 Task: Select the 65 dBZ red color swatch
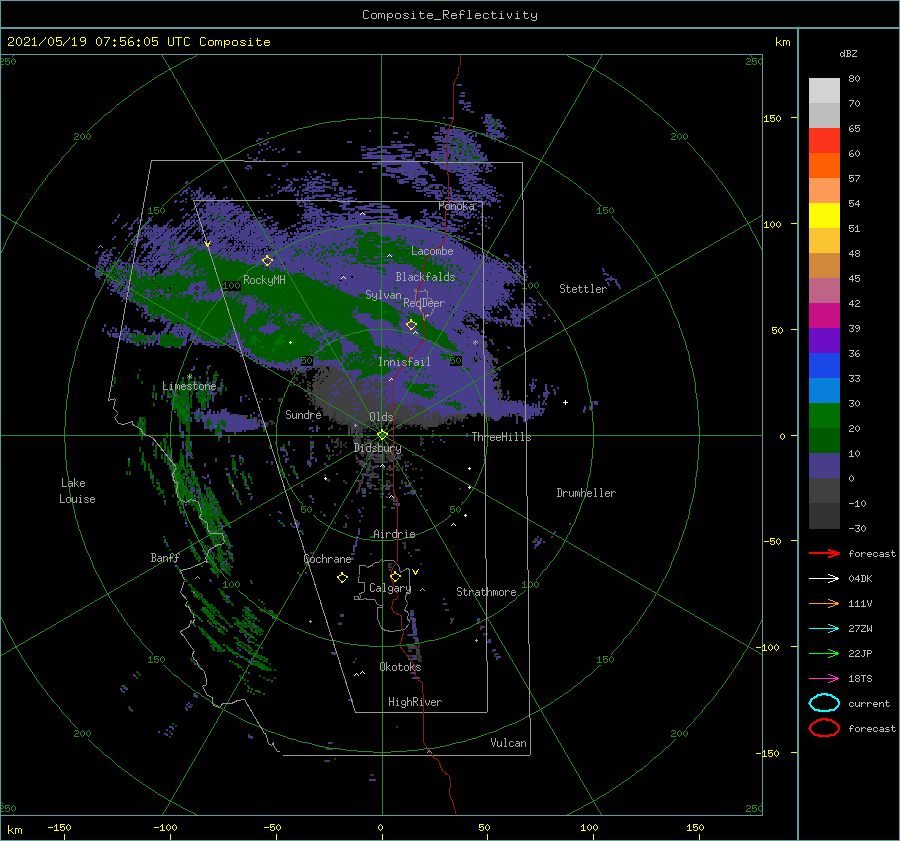point(824,141)
